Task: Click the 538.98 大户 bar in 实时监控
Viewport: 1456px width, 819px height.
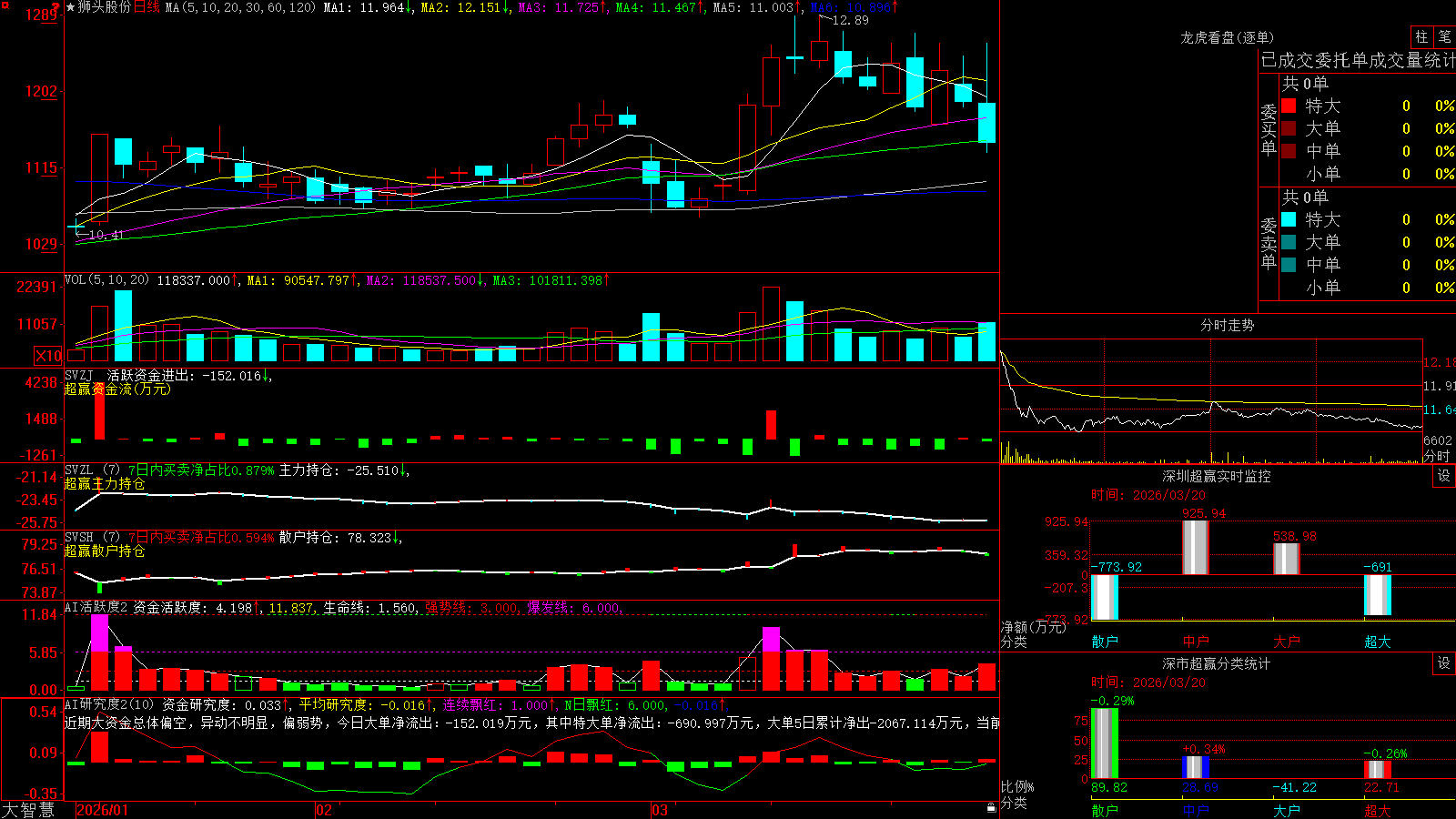Action: click(x=1287, y=559)
